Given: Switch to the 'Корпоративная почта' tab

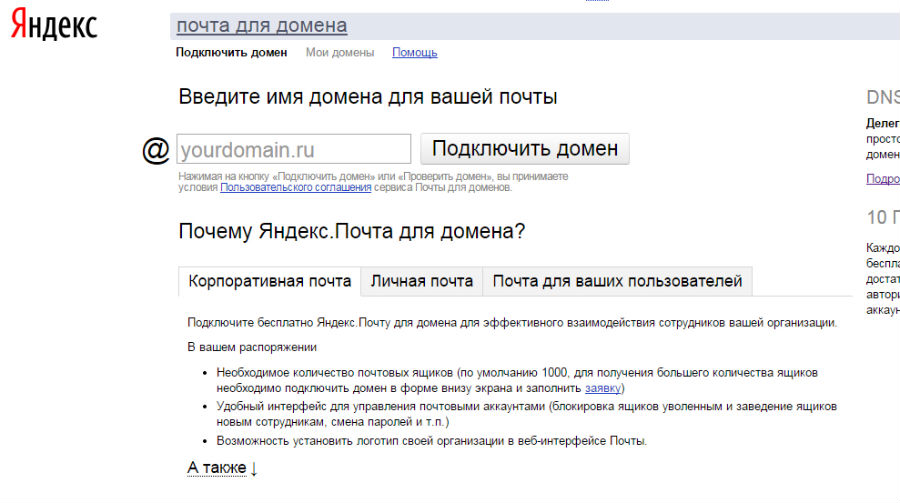Looking at the screenshot, I should [x=270, y=281].
